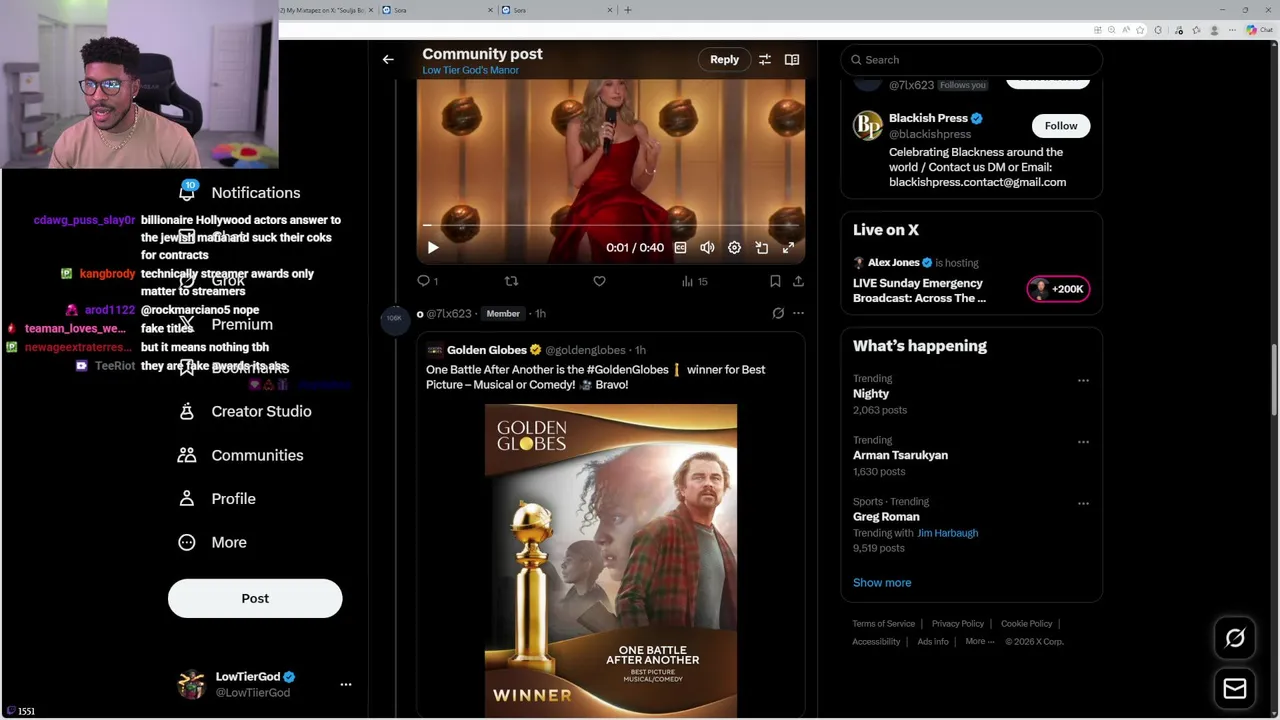Open the reader view icon in post header

792,60
